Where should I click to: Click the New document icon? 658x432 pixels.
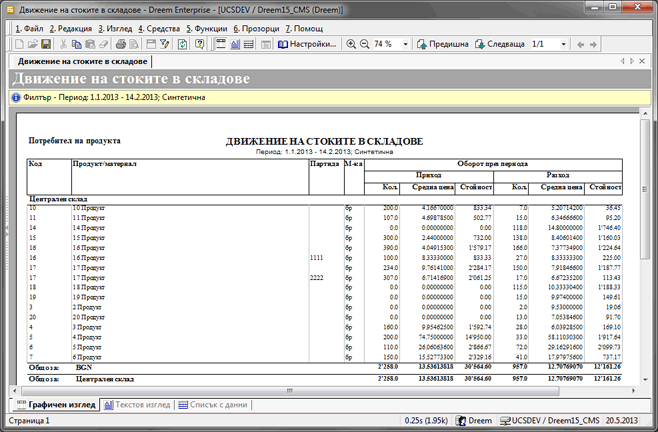(x=19, y=44)
